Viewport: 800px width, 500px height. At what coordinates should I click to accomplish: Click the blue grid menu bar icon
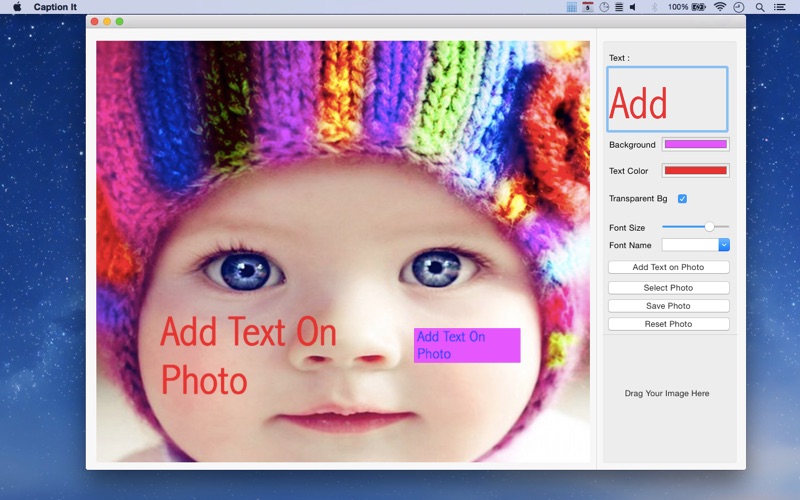(571, 7)
